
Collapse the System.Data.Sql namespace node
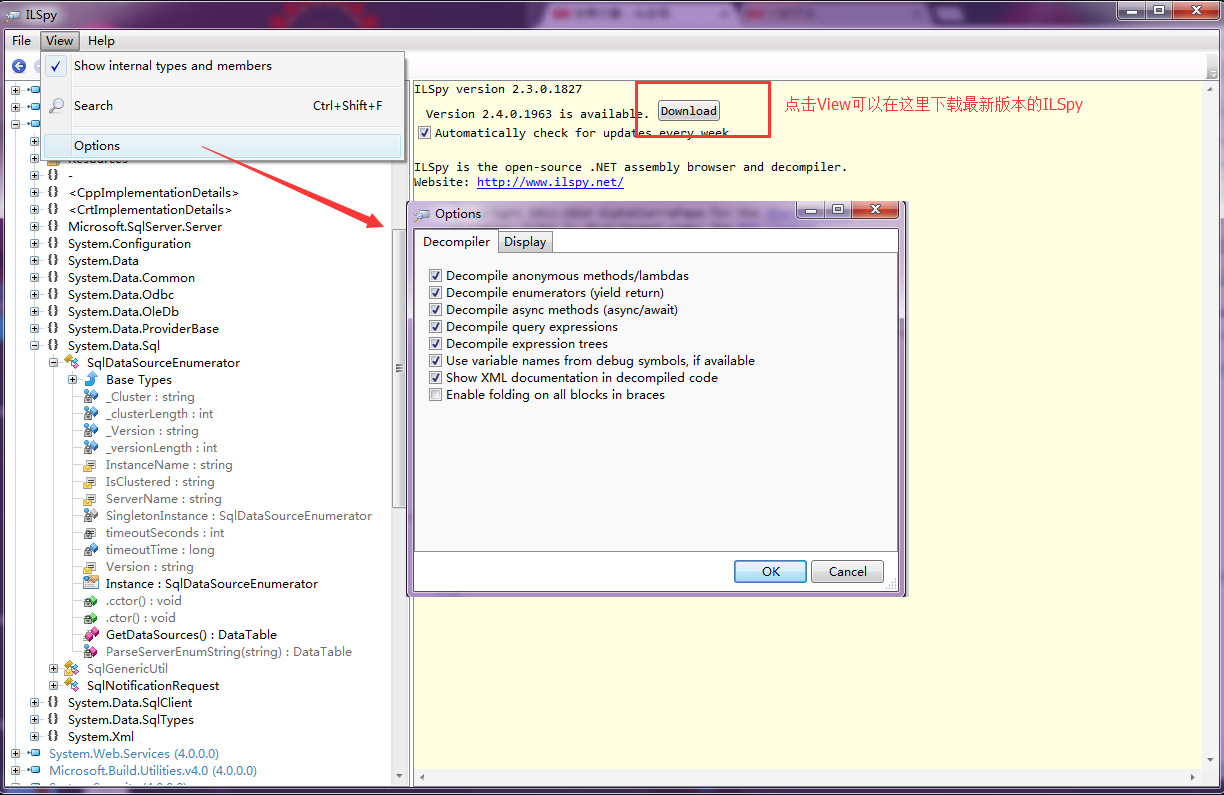(x=34, y=345)
